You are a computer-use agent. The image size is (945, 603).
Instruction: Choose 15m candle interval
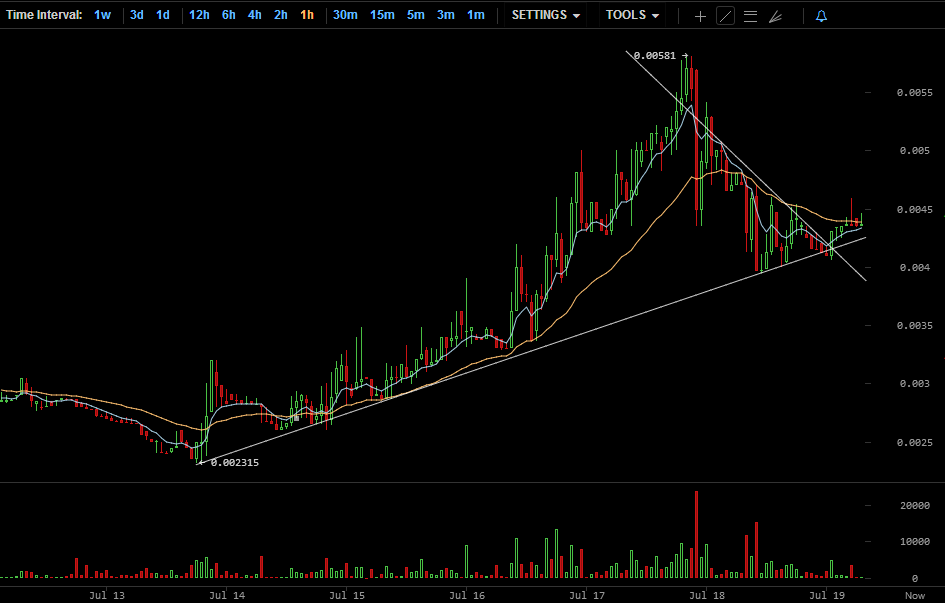pyautogui.click(x=382, y=15)
